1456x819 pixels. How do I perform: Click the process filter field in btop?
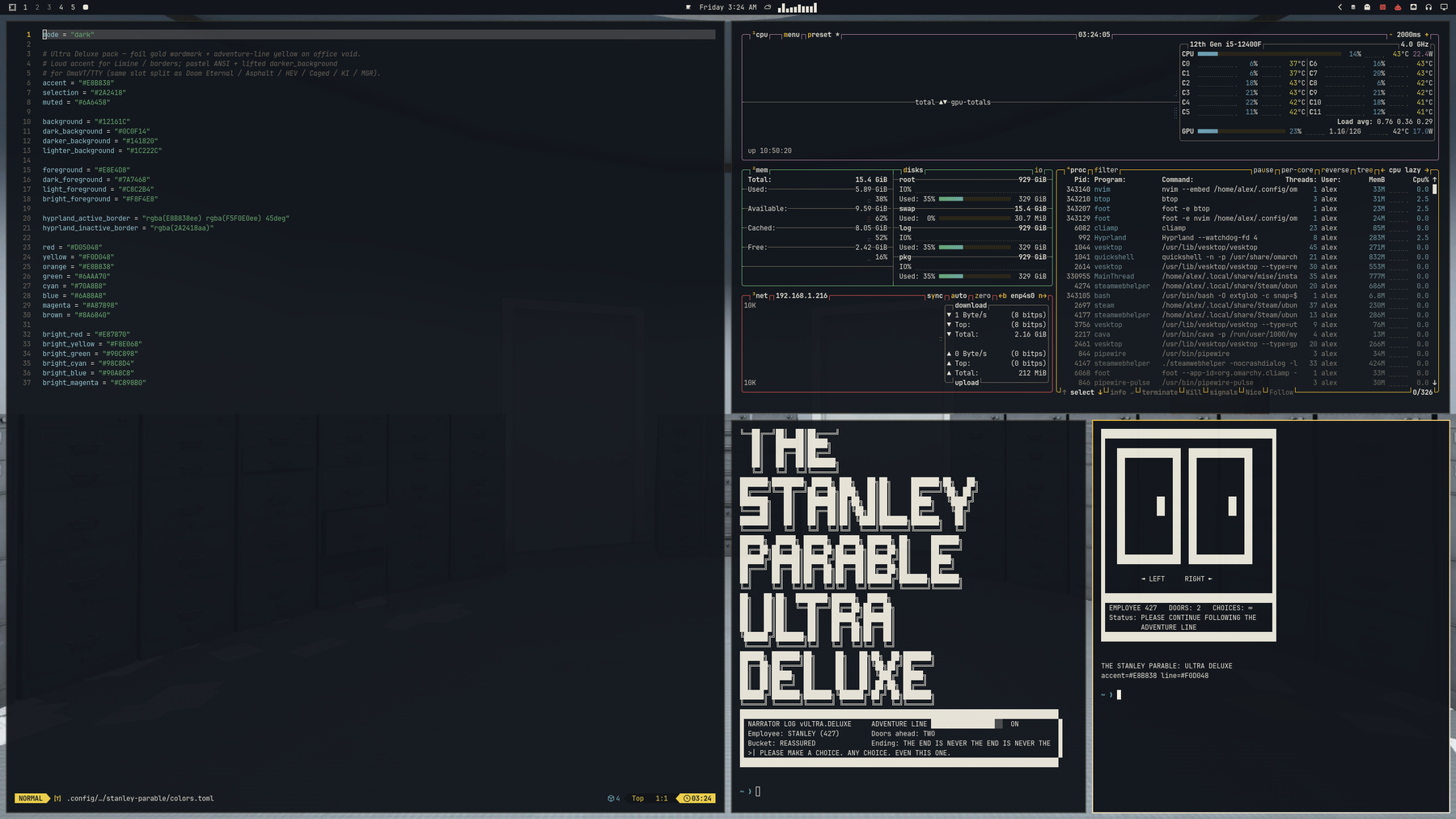[x=1106, y=170]
